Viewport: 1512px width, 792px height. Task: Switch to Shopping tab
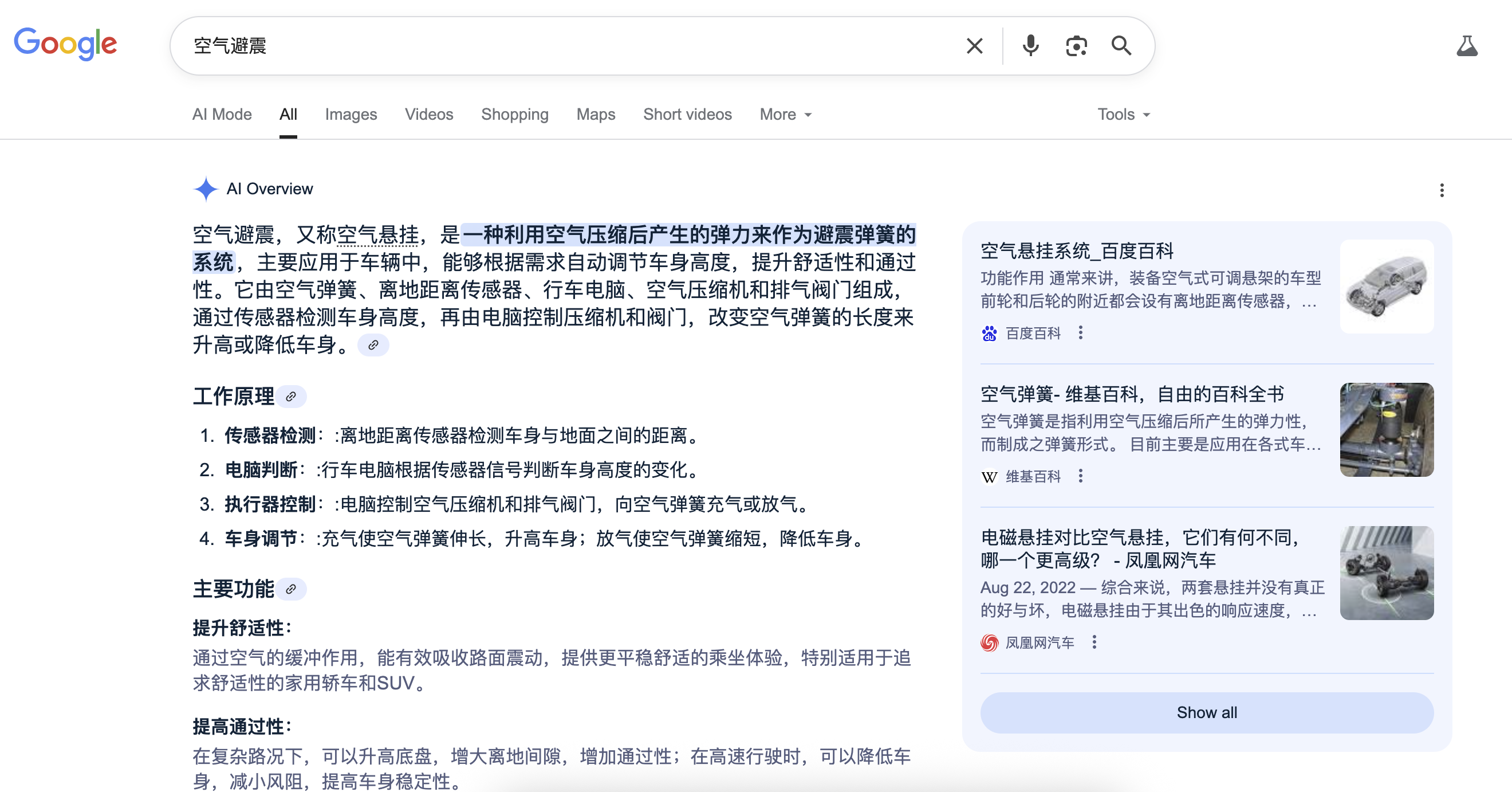pos(515,114)
